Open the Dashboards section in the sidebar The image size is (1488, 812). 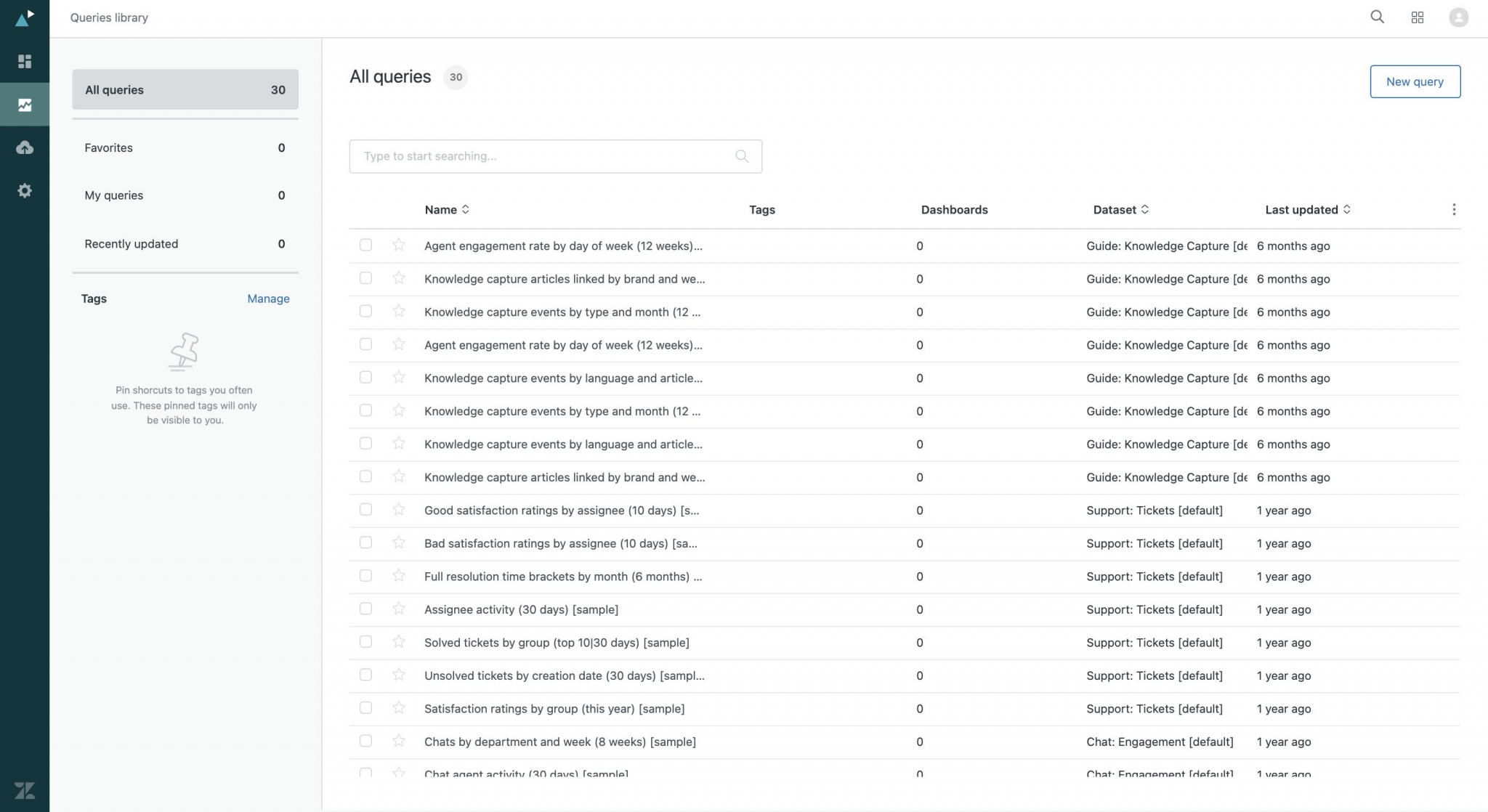click(25, 62)
